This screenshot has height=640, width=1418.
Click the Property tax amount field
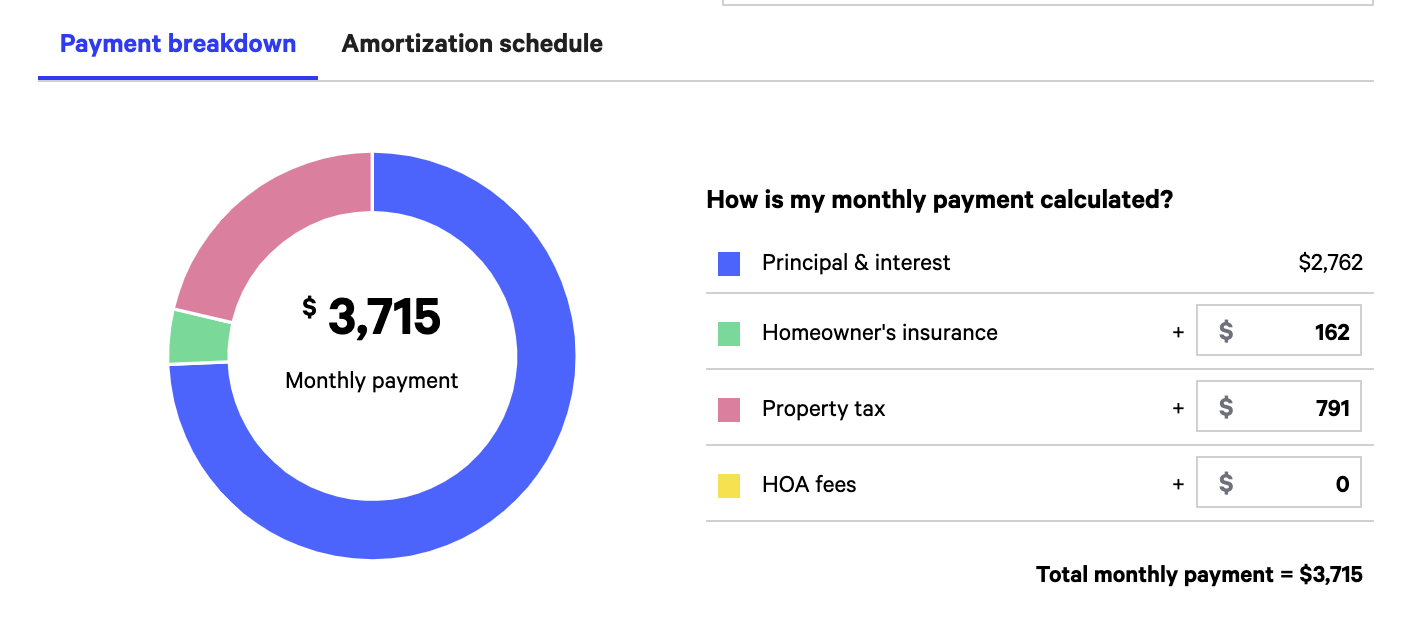pyautogui.click(x=1279, y=408)
